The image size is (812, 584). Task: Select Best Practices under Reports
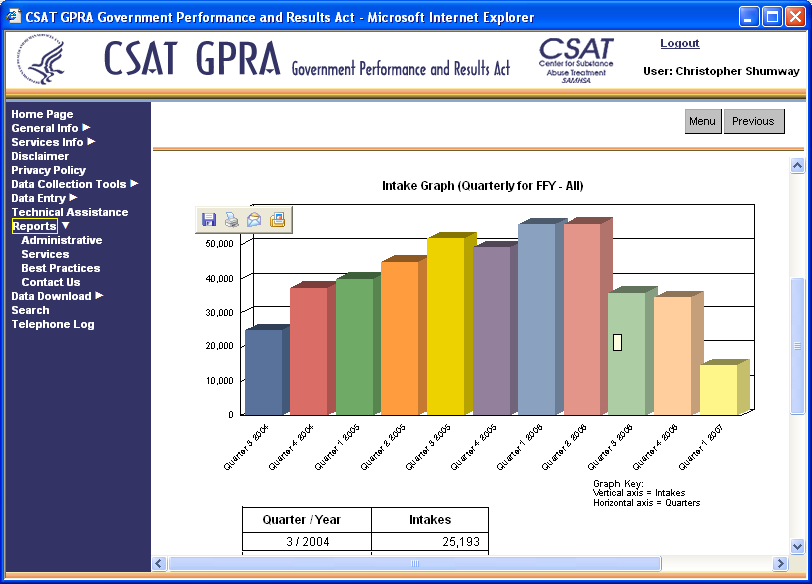(61, 268)
